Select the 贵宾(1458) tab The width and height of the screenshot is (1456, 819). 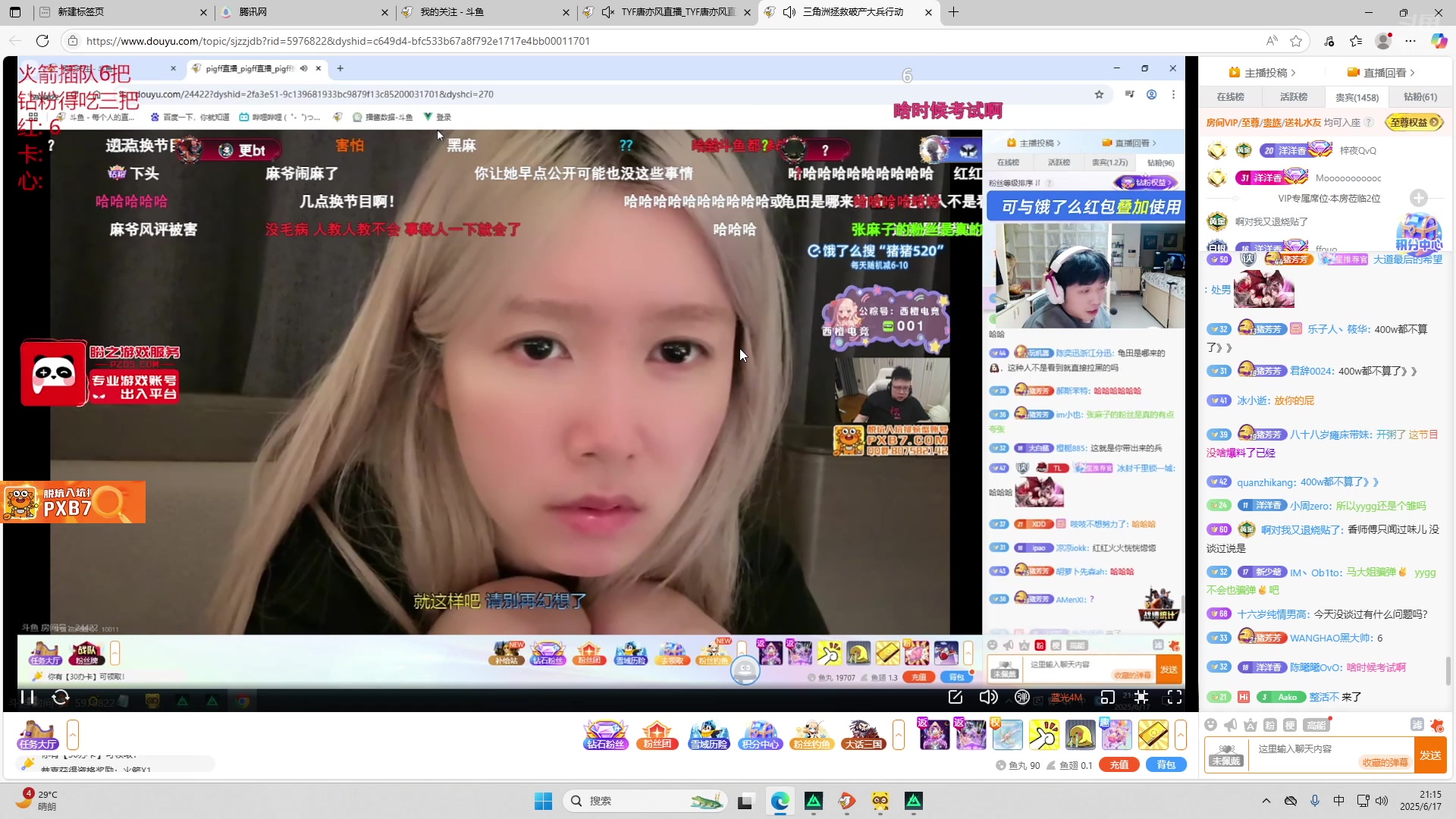coord(1357,97)
